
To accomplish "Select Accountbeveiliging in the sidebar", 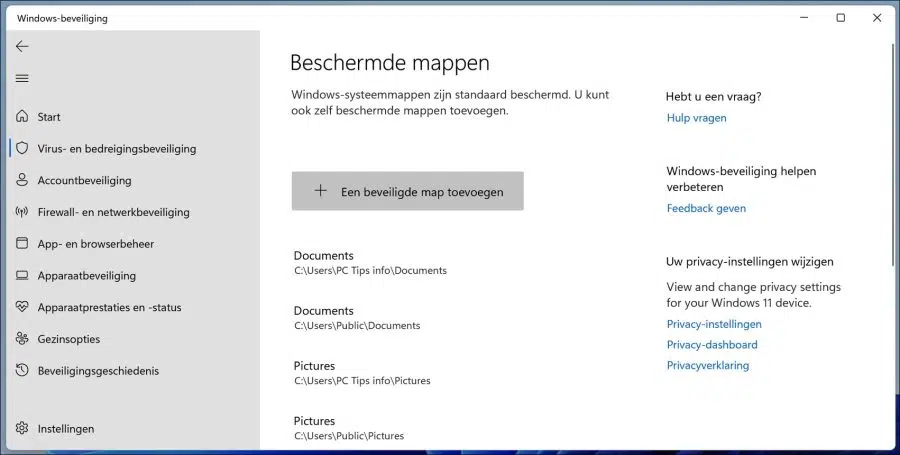I will tap(84, 180).
